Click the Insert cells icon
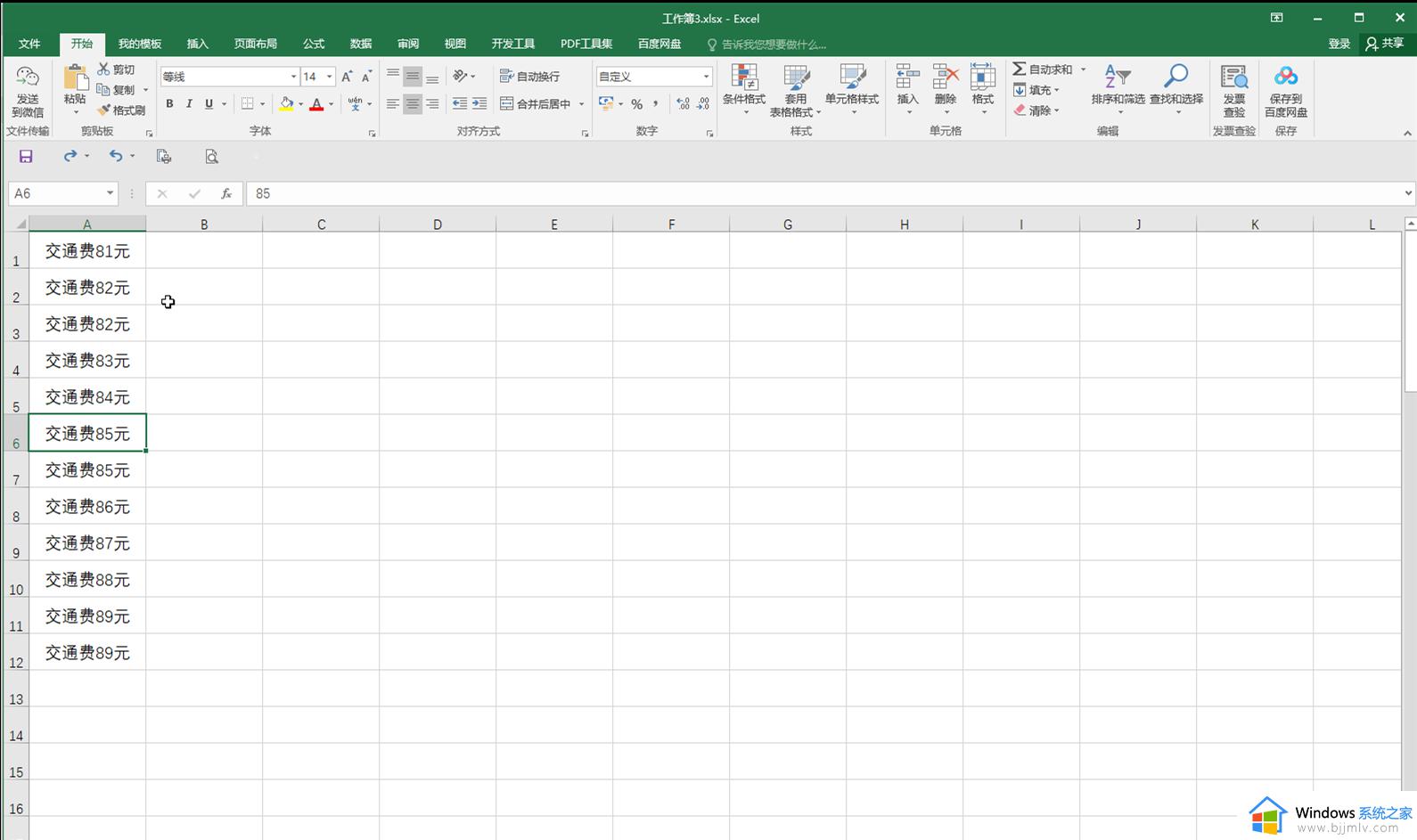The image size is (1417, 840). (x=907, y=77)
